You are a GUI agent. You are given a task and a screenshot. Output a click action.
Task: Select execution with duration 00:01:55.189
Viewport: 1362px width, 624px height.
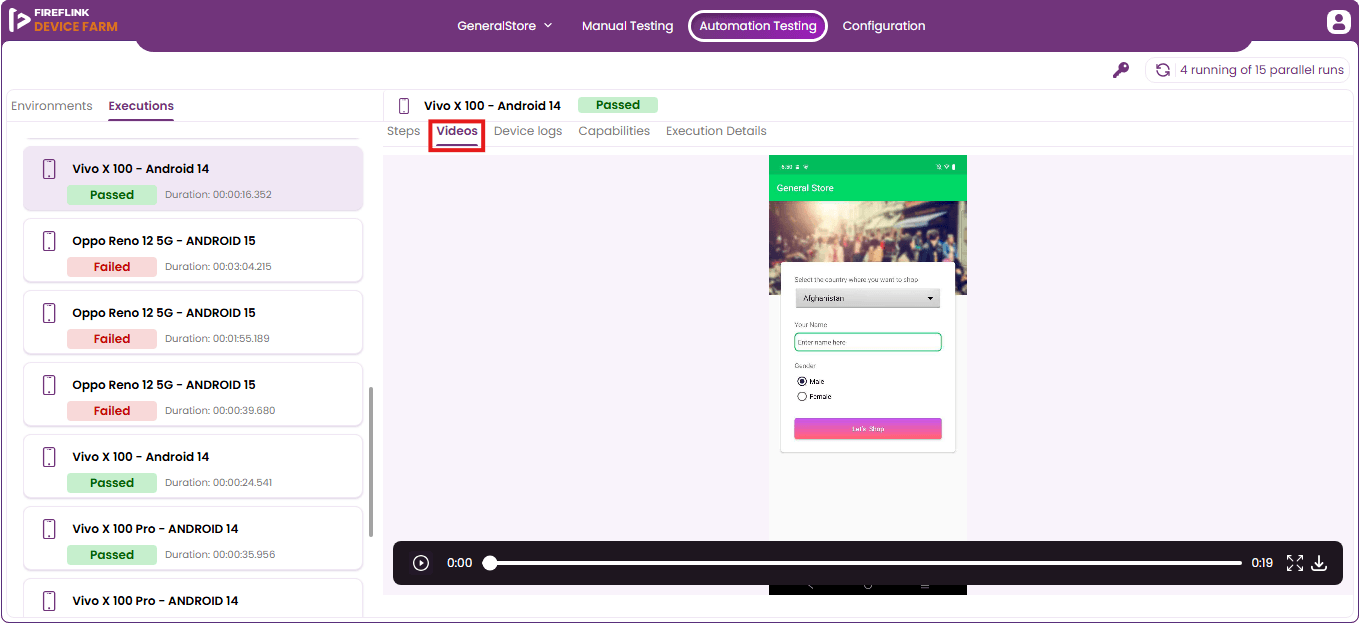pyautogui.click(x=193, y=323)
